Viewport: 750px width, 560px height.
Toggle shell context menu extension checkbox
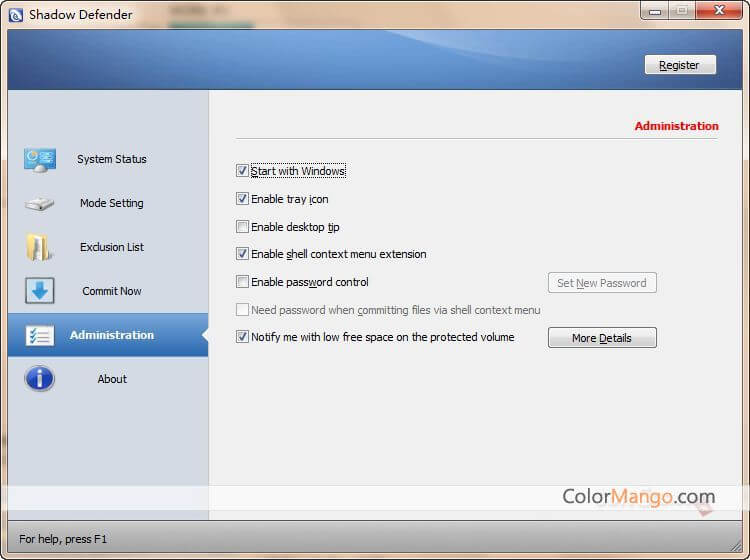(x=242, y=254)
